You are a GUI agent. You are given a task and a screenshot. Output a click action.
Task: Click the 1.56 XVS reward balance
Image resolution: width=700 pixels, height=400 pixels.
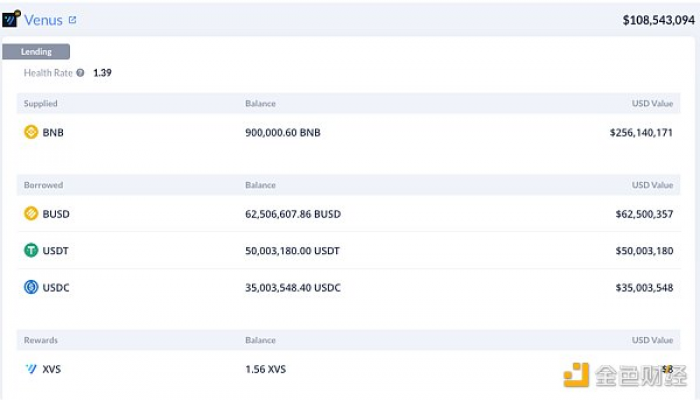[x=266, y=369]
